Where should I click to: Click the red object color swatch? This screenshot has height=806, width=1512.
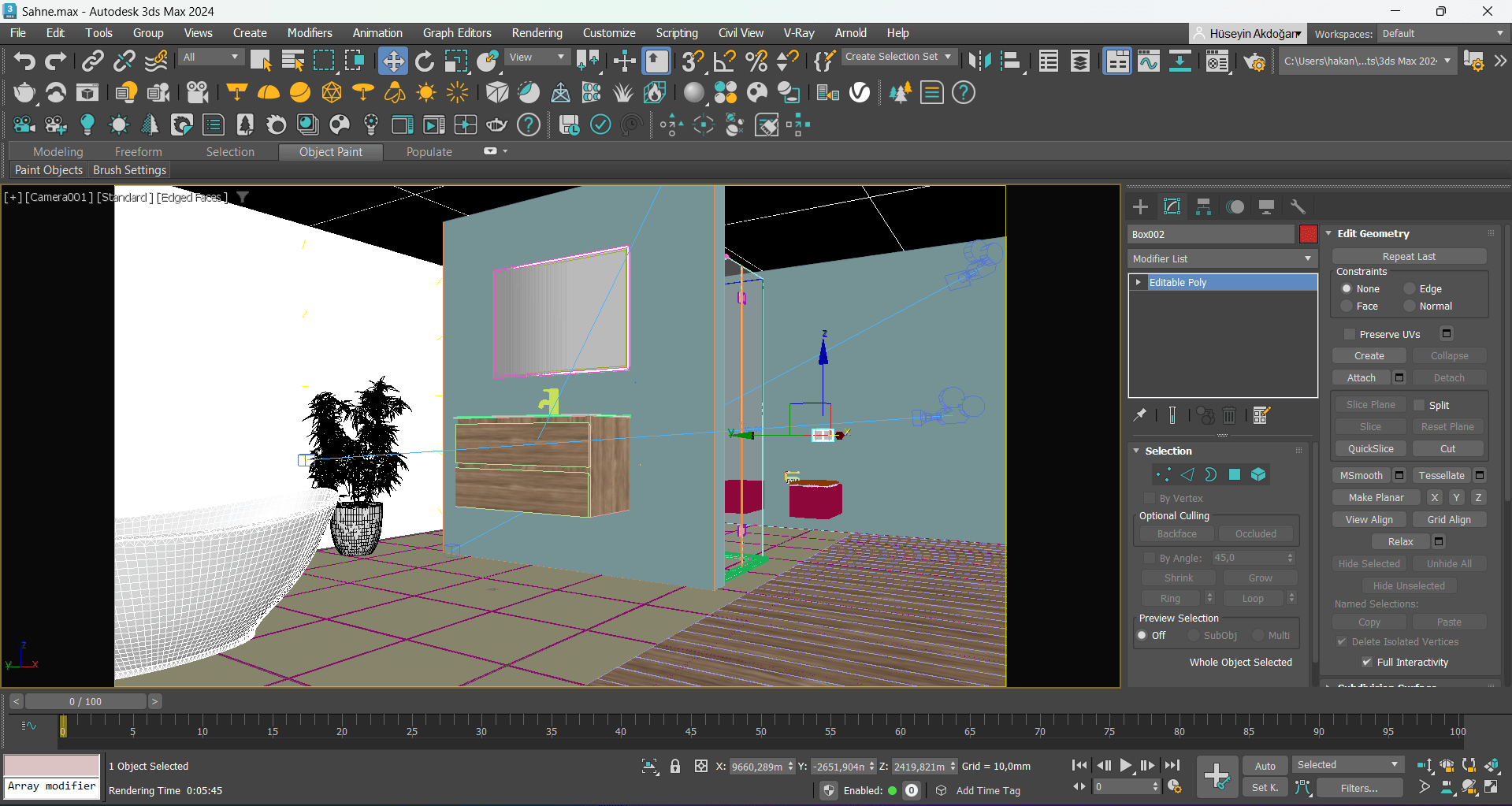tap(1308, 234)
